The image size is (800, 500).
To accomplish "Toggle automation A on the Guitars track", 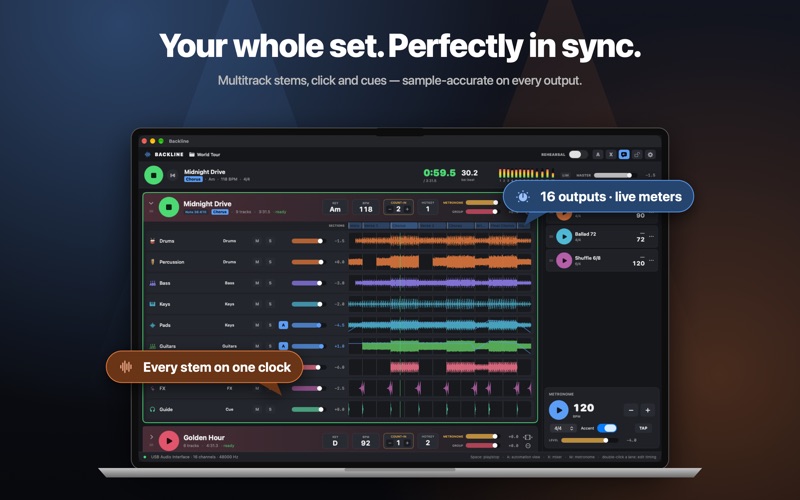I will (283, 346).
